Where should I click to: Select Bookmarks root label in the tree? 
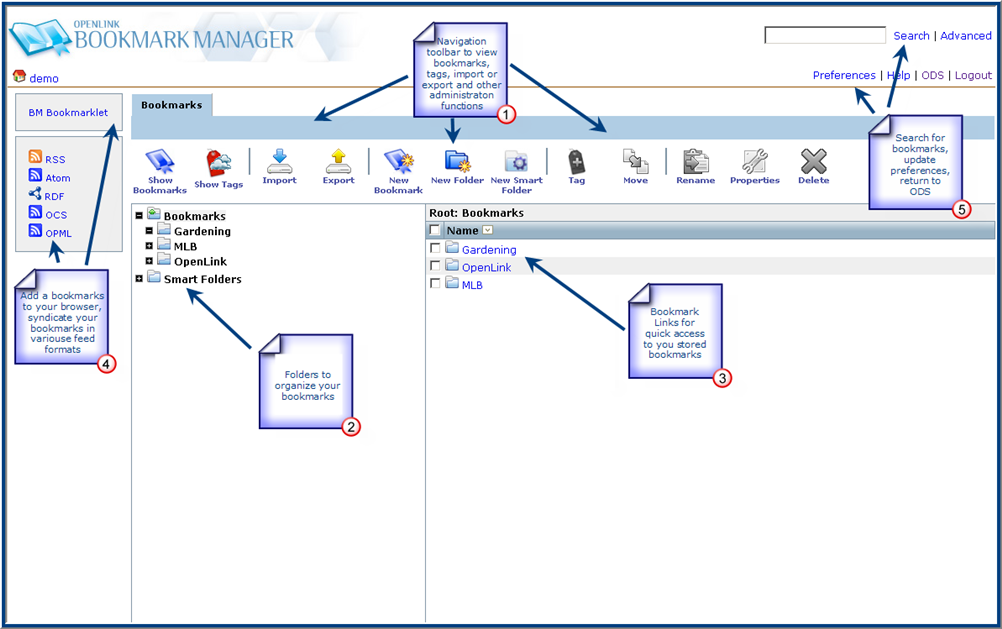click(x=194, y=216)
